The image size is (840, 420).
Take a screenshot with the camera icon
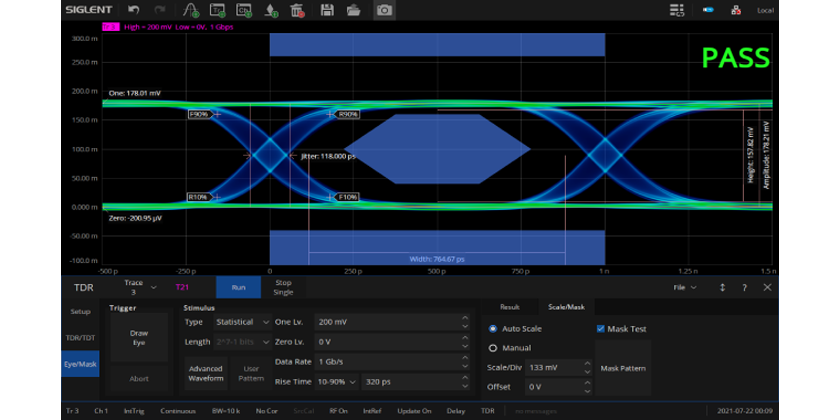point(383,10)
